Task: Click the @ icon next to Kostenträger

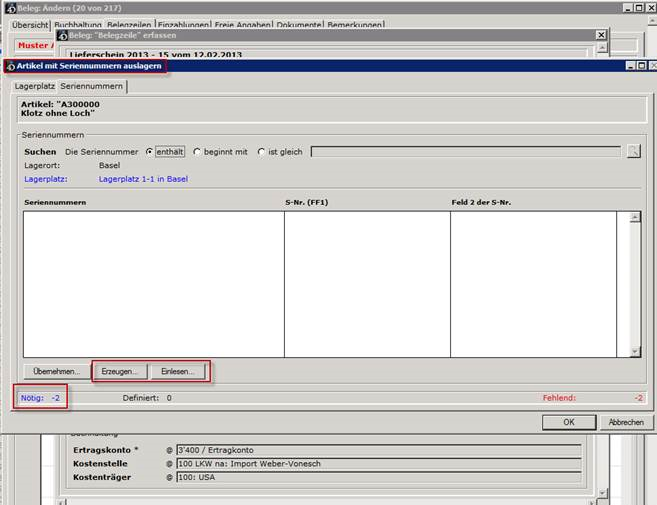Action: (x=168, y=478)
